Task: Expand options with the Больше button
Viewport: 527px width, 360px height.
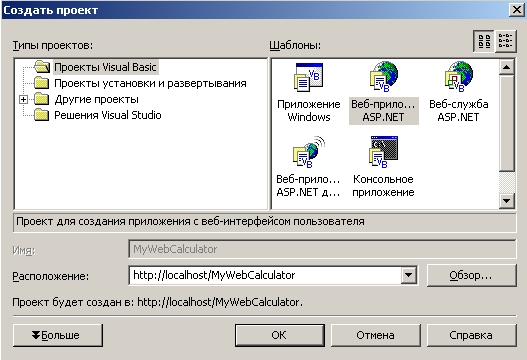Action: pos(58,335)
